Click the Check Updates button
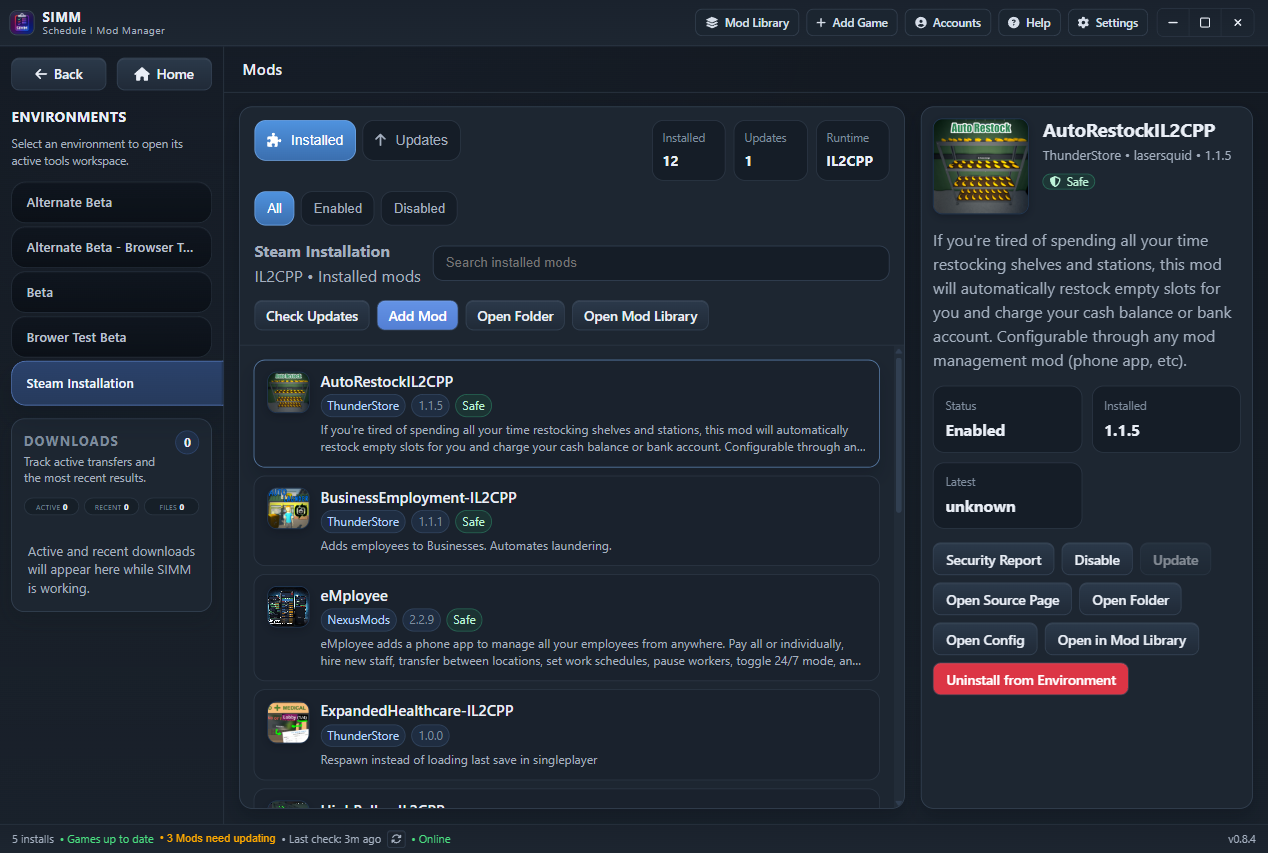1268x853 pixels. tap(312, 316)
